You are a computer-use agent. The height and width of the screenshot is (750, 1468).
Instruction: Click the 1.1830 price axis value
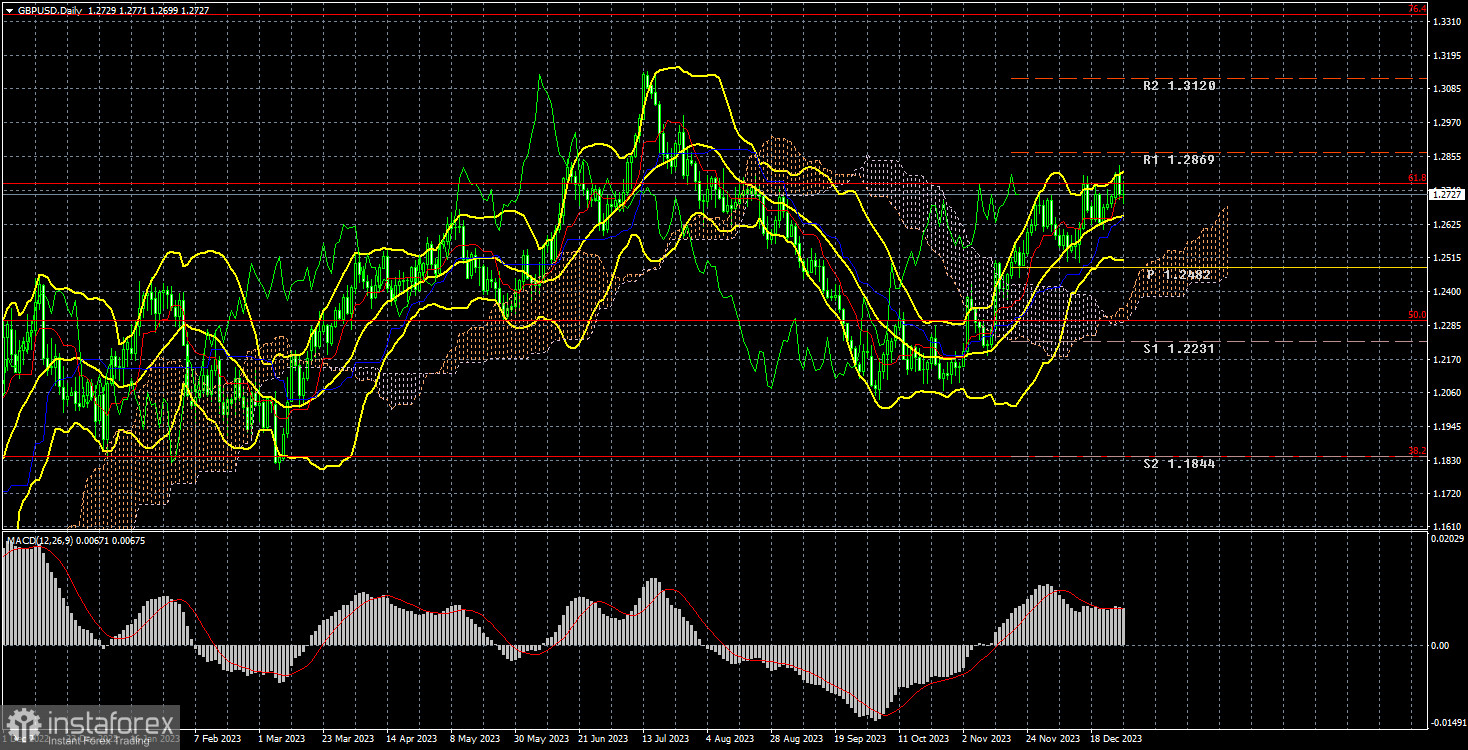[x=1447, y=460]
